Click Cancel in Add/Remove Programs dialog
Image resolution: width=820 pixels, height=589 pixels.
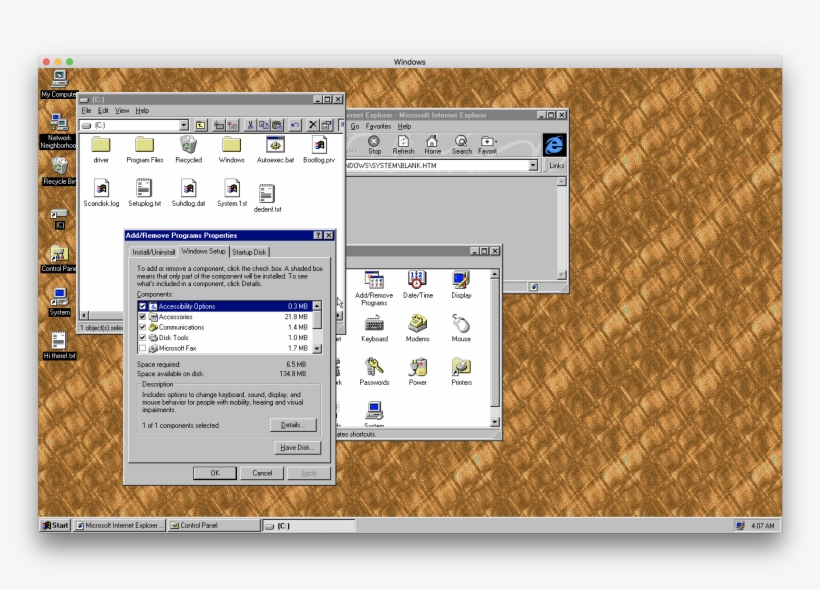(262, 473)
